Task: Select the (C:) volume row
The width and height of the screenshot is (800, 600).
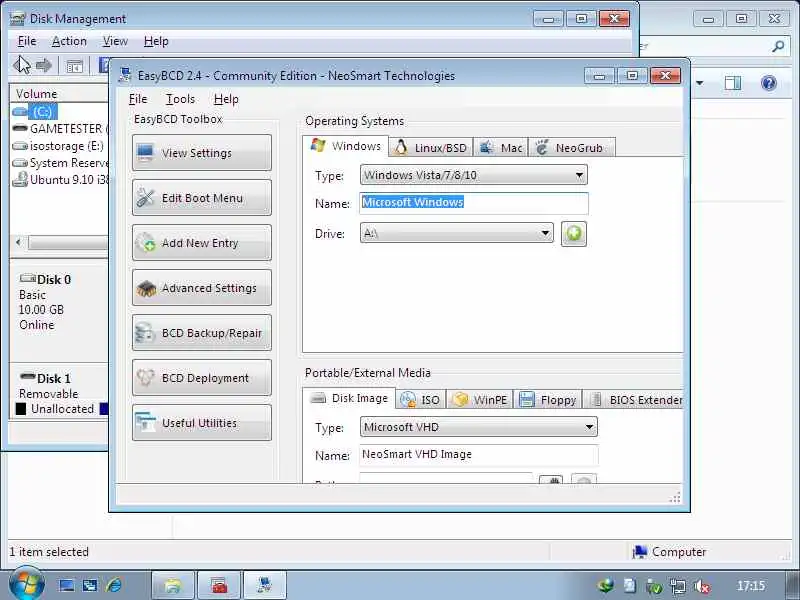Action: click(x=59, y=111)
